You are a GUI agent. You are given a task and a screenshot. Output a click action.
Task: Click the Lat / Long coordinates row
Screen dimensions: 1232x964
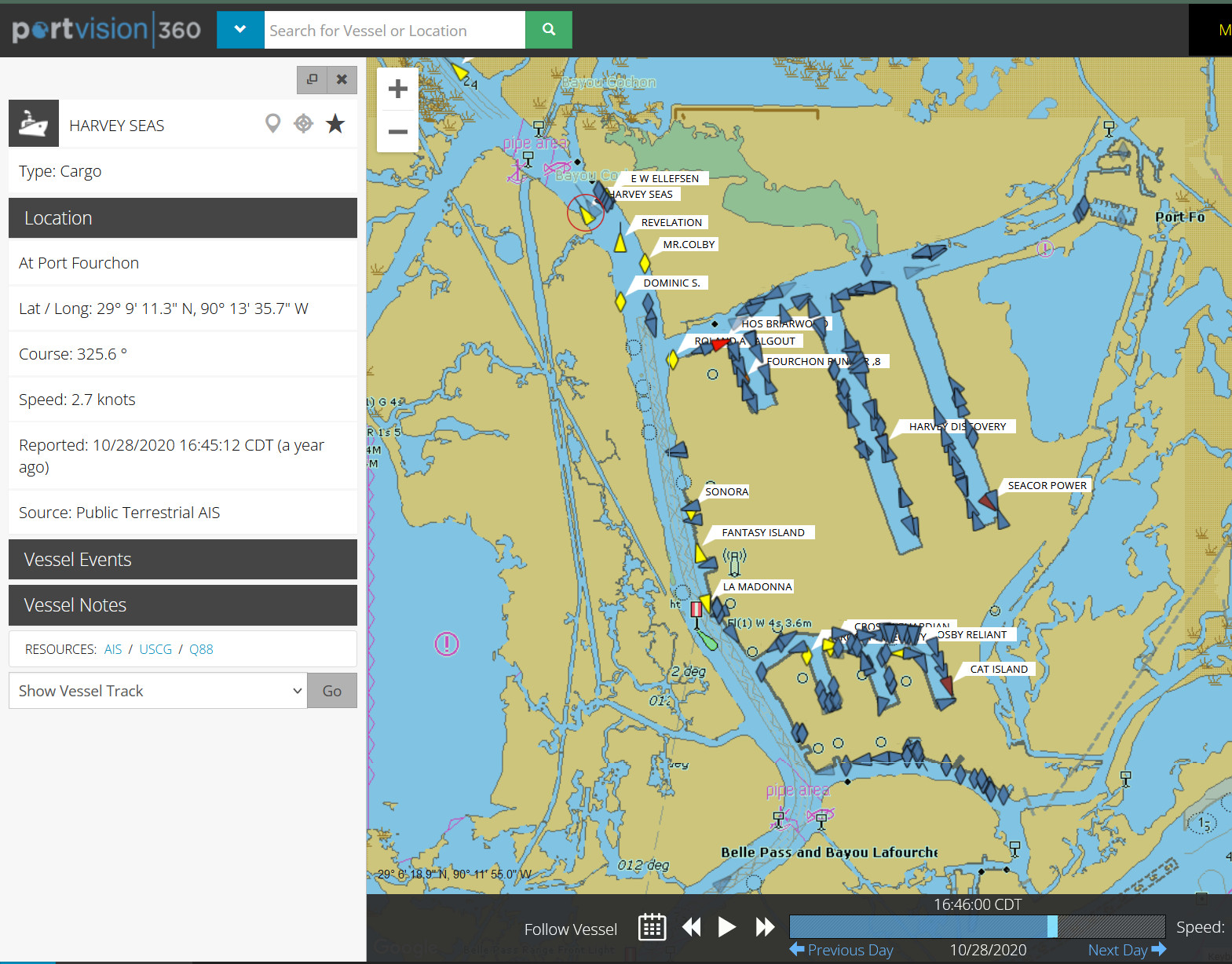tap(183, 309)
